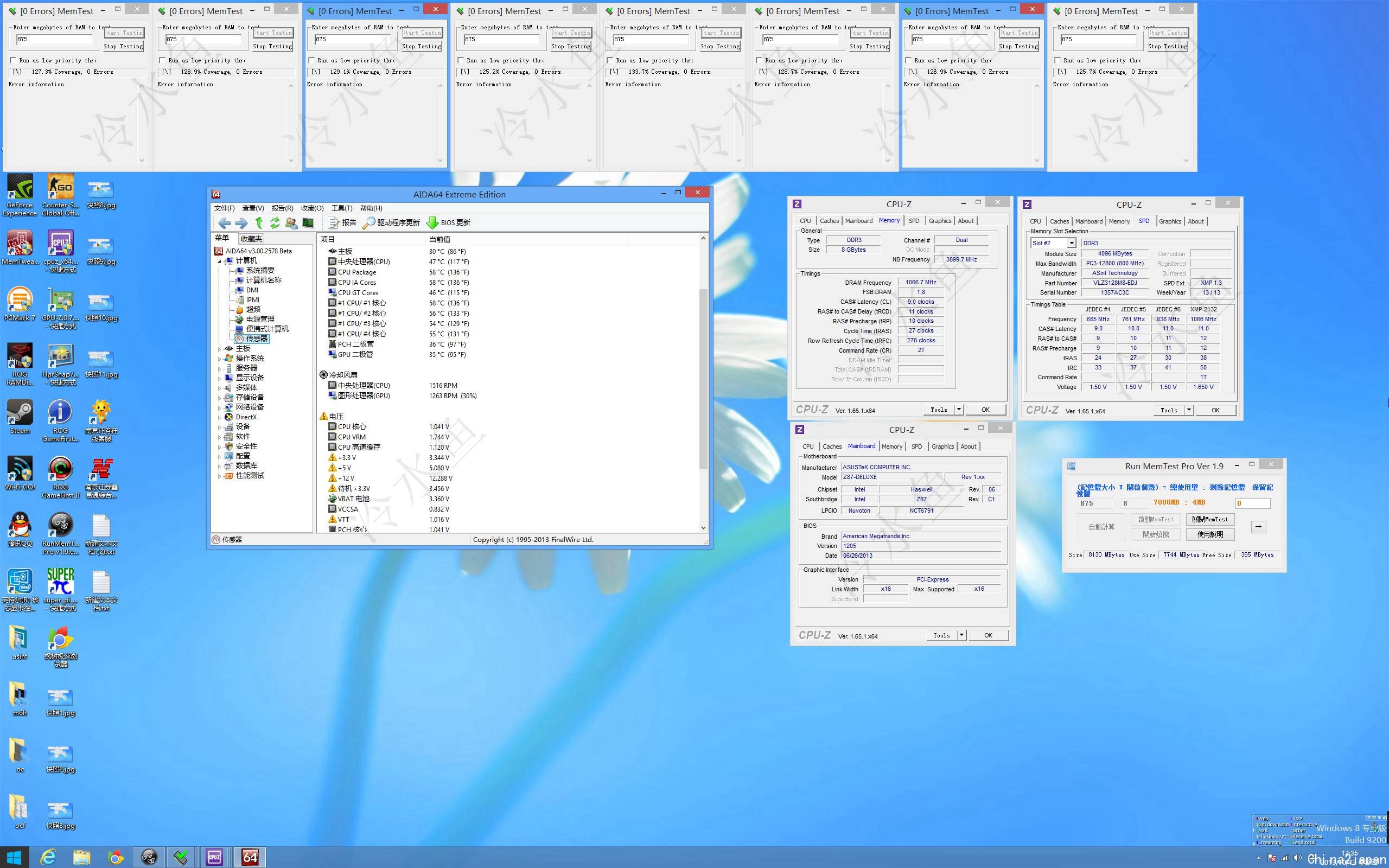Image resolution: width=1389 pixels, height=868 pixels.
Task: Select 腾讯QQ penguin desktop icon
Action: (20, 529)
